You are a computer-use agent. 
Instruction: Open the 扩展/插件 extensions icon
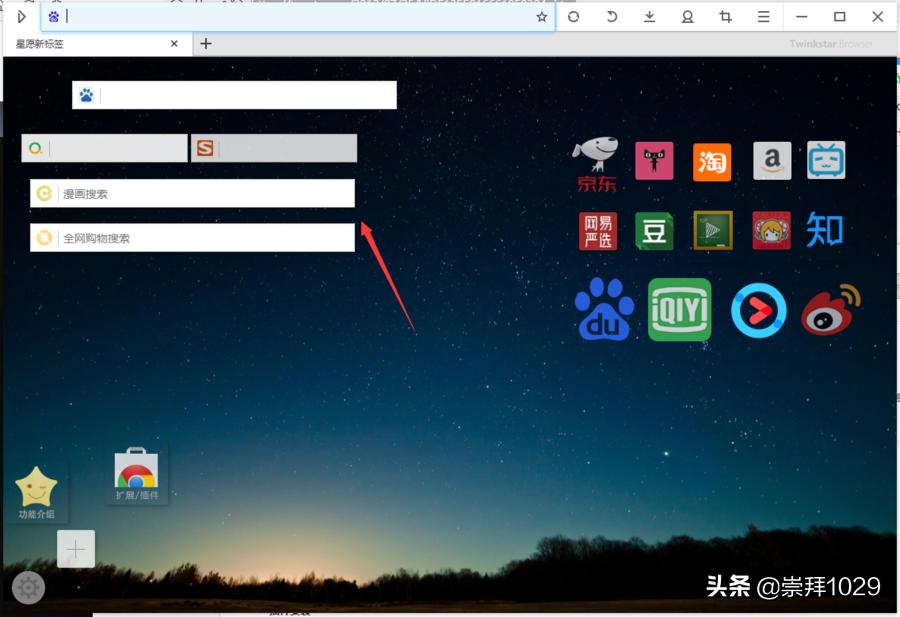(x=137, y=470)
